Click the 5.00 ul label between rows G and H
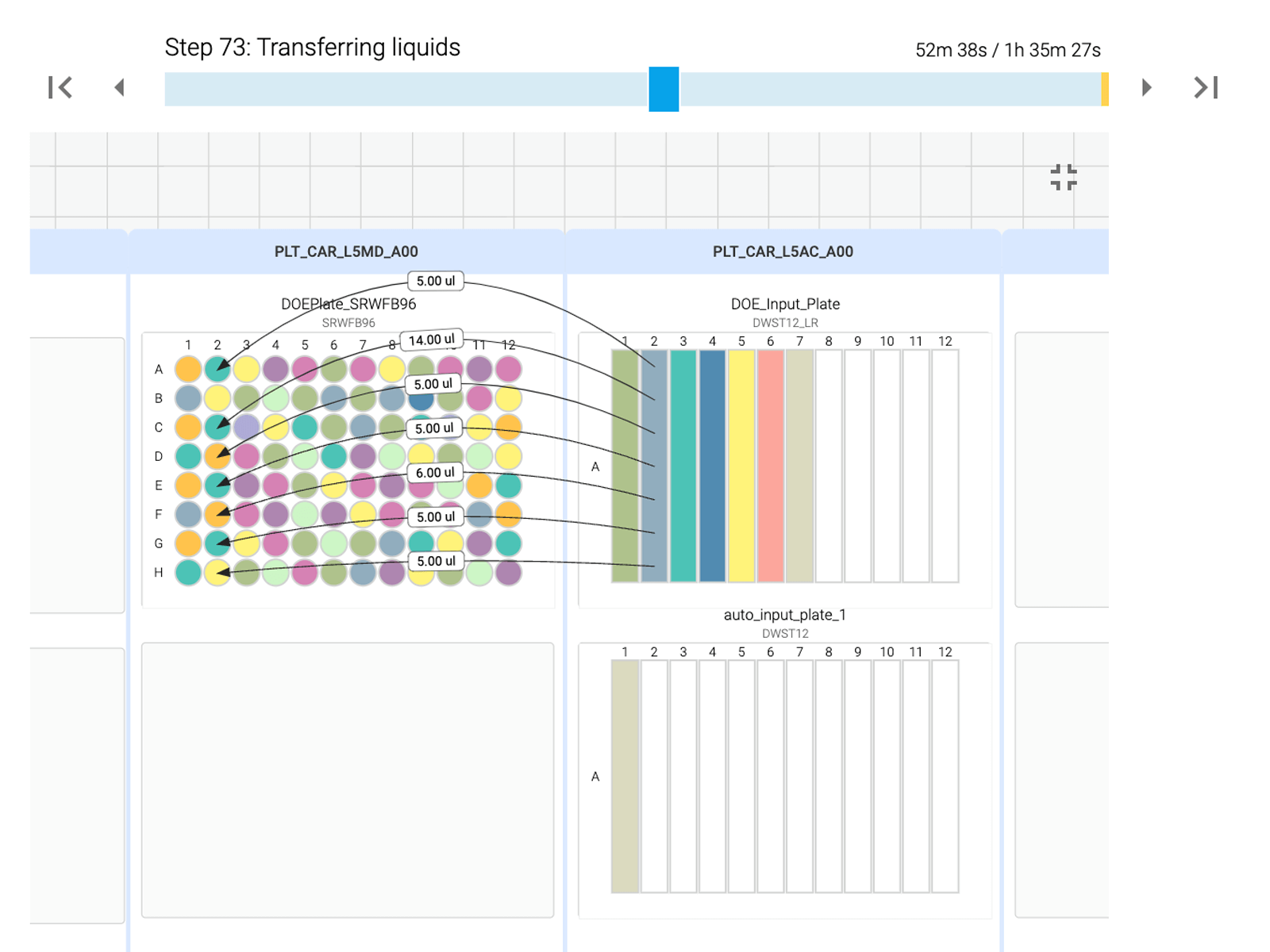This screenshot has height=952, width=1270. click(436, 561)
